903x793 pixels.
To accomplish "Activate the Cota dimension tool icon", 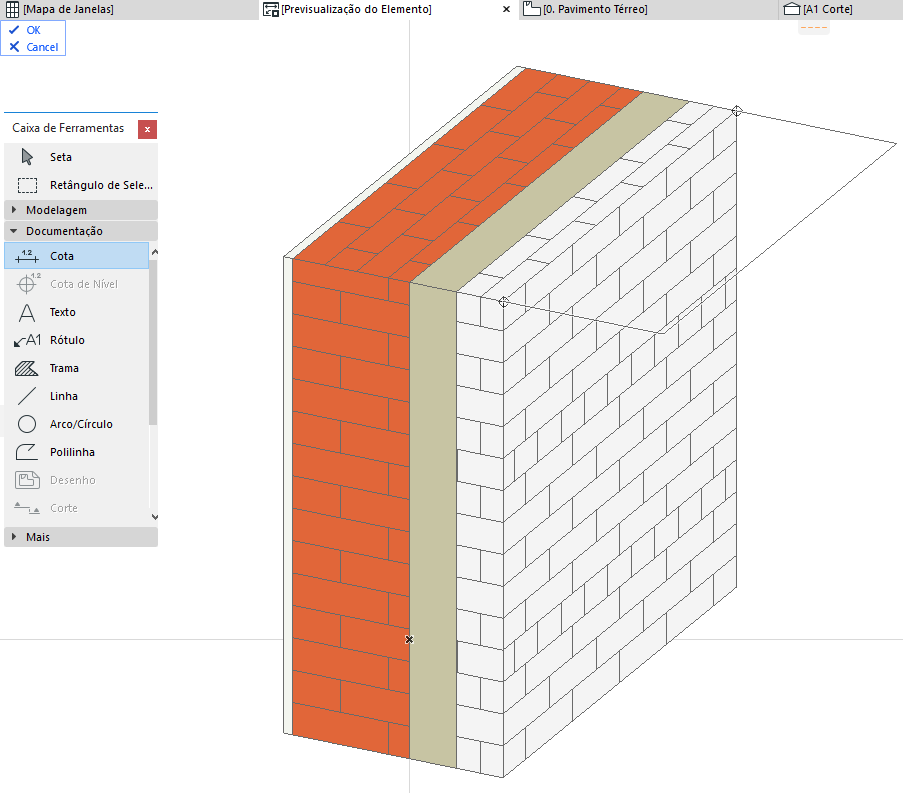I will click(26, 256).
